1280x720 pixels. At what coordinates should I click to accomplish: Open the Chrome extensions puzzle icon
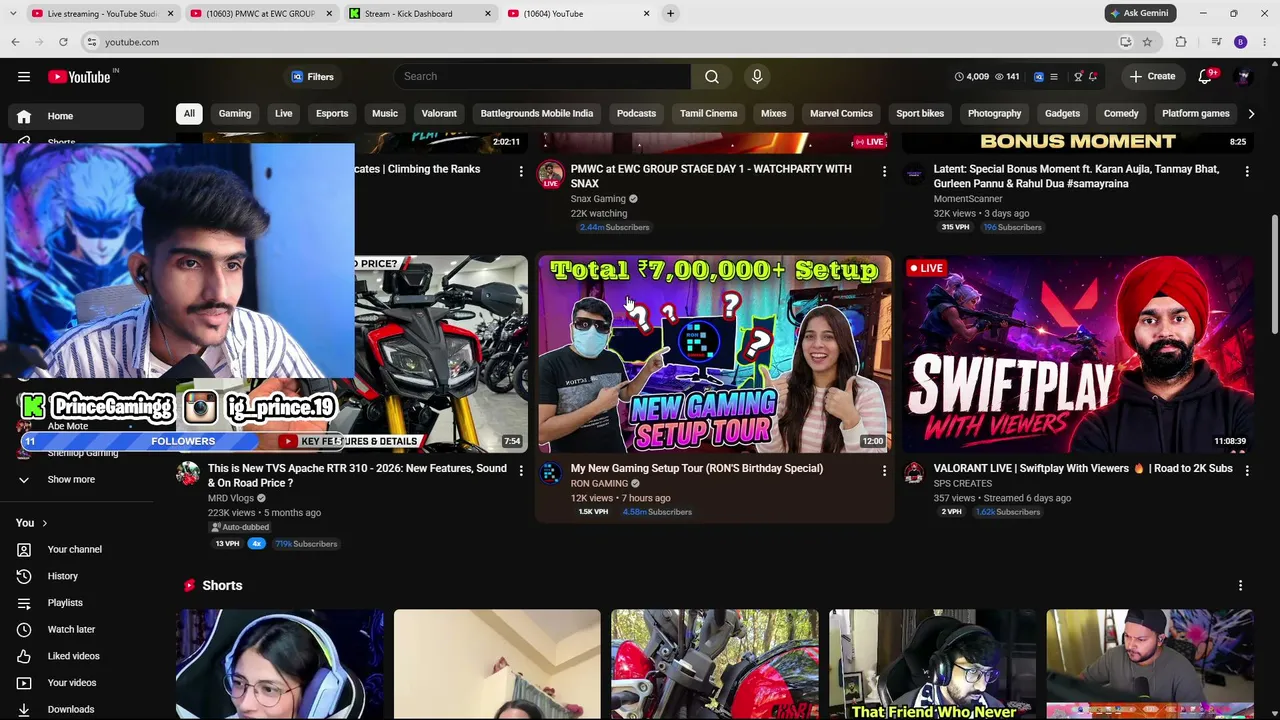[1181, 42]
